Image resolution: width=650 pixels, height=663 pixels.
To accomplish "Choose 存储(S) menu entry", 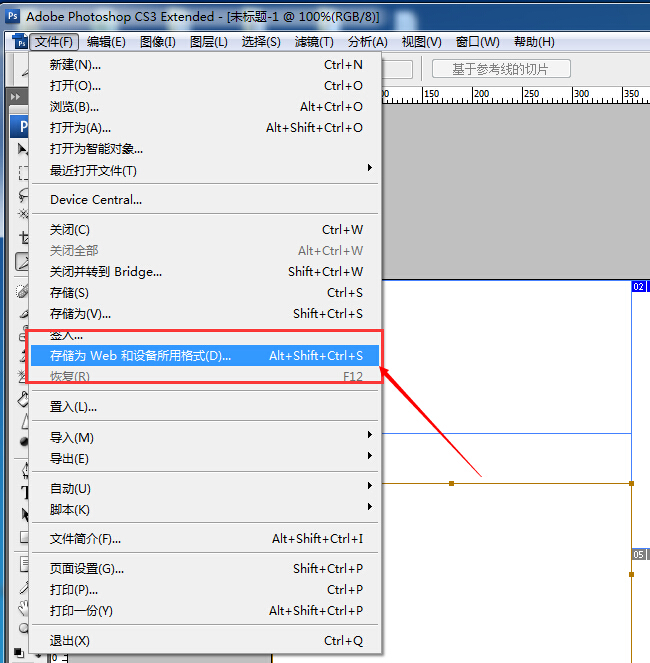I will (x=206, y=293).
